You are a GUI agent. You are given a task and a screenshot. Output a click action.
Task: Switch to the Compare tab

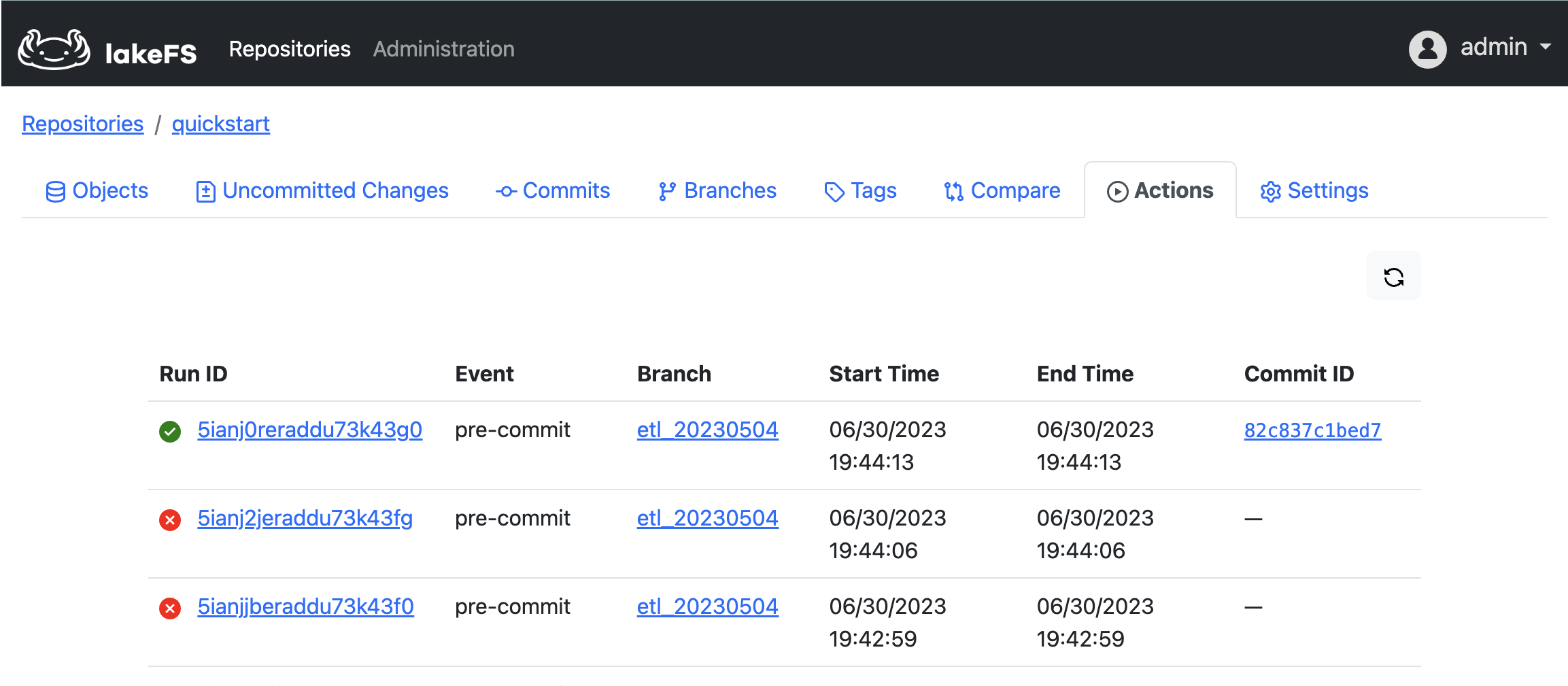coord(1002,190)
